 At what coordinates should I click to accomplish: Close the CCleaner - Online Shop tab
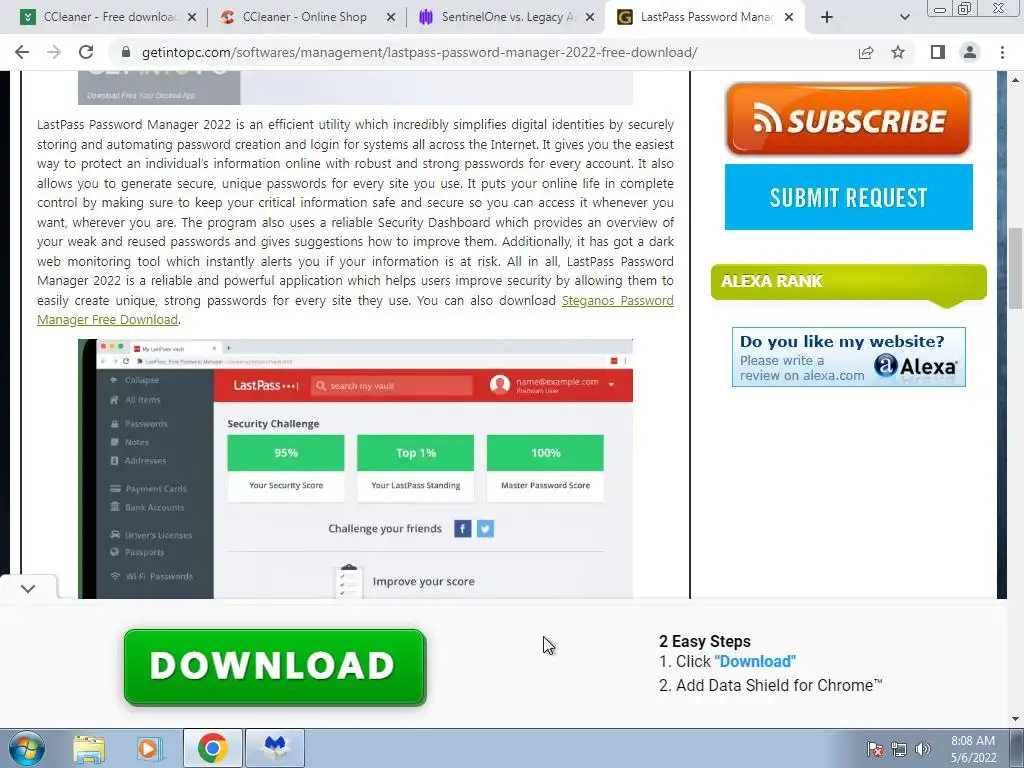[x=391, y=18]
